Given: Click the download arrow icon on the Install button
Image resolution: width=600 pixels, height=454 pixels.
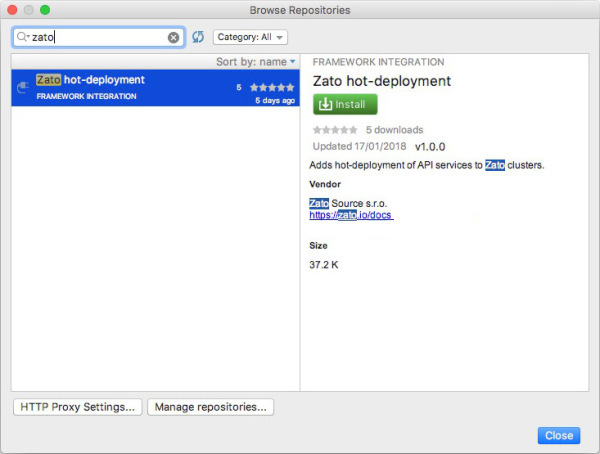Looking at the screenshot, I should pos(325,104).
